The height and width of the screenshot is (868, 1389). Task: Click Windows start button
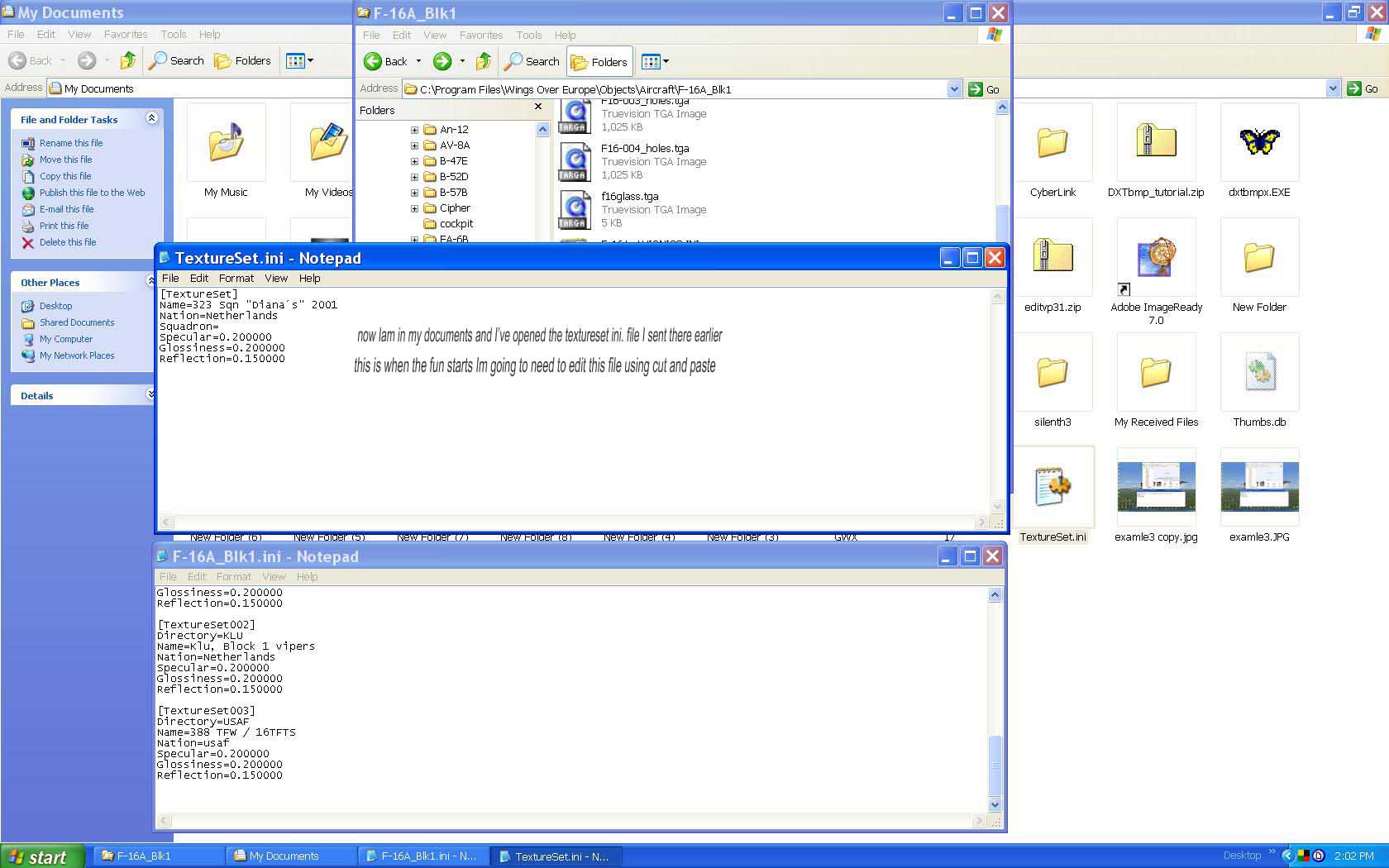(42, 856)
